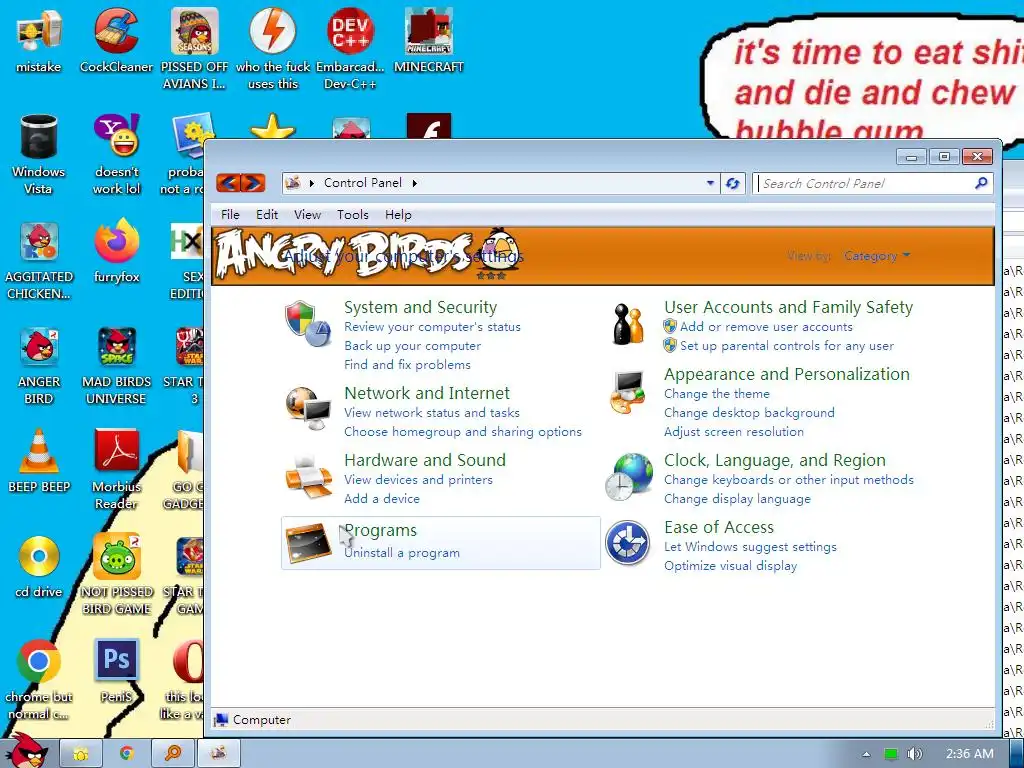Expand the address bar history dropdown
The height and width of the screenshot is (768, 1024).
coord(710,184)
